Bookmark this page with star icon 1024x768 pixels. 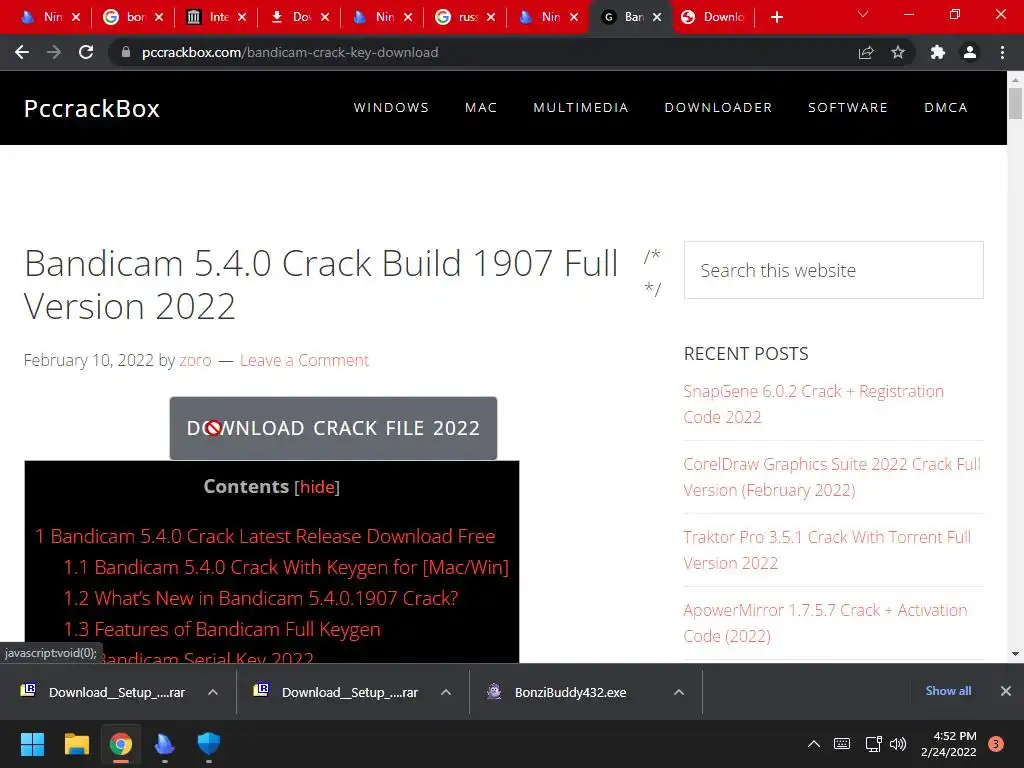coord(898,52)
